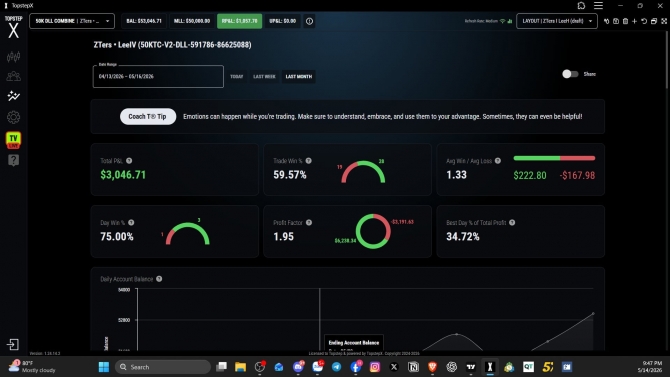Click the Profit Factor help icon
The image size is (670, 377).
point(309,223)
